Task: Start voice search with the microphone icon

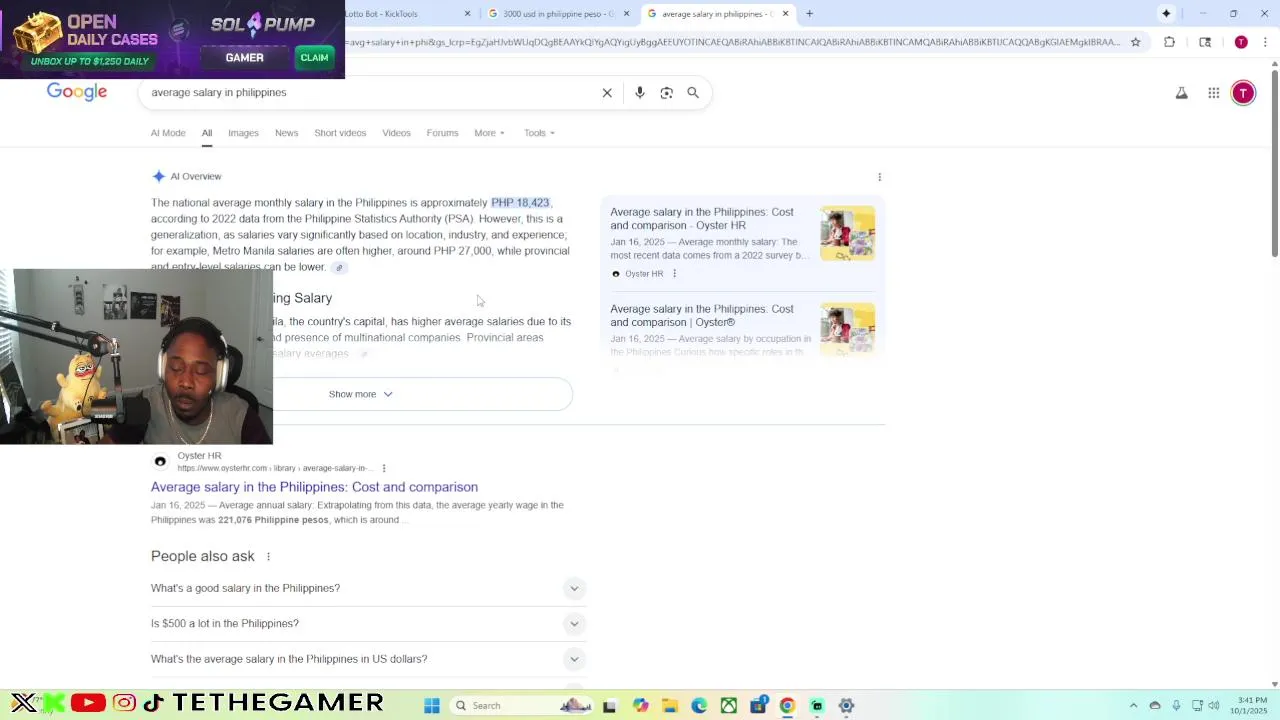Action: pyautogui.click(x=640, y=92)
